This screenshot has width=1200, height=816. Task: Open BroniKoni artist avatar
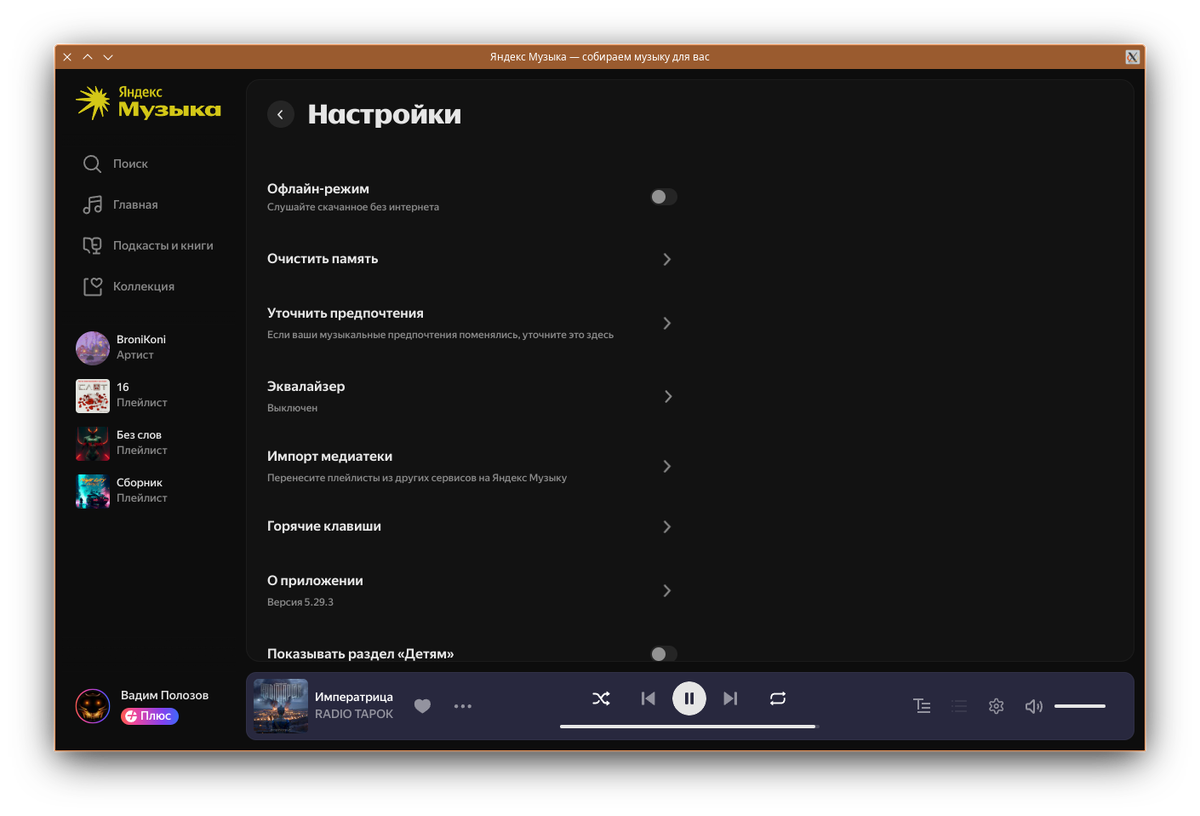click(93, 348)
